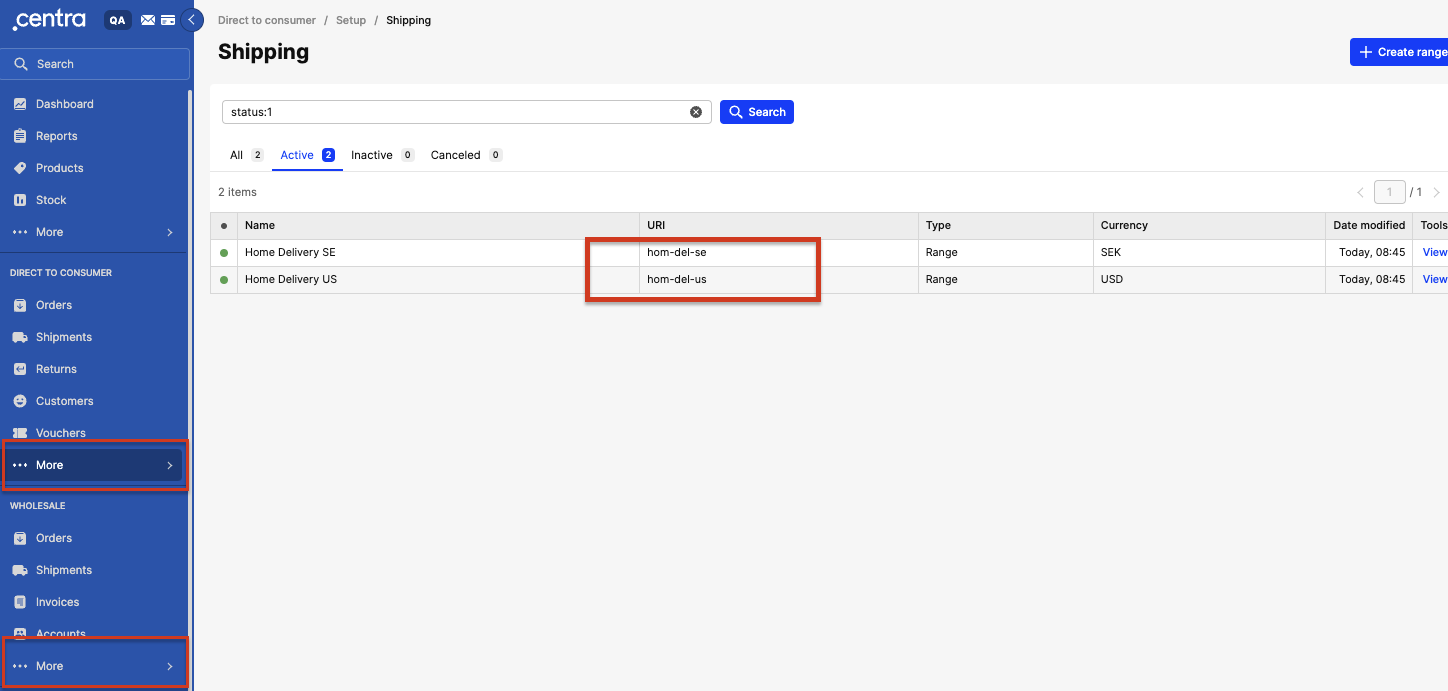Open Direct to Consumer Returns
1448x691 pixels.
click(56, 369)
